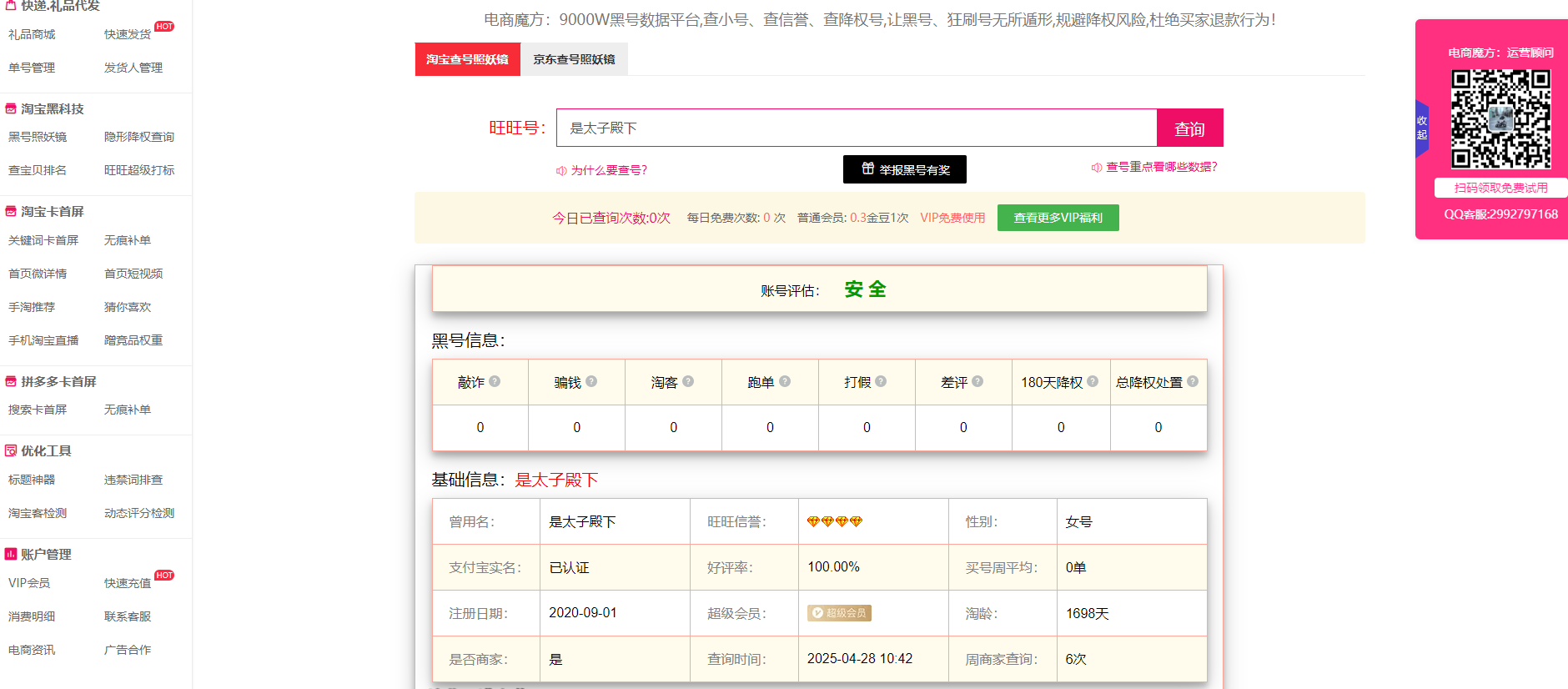Click the 周商家查询 value 6次

(1076, 659)
